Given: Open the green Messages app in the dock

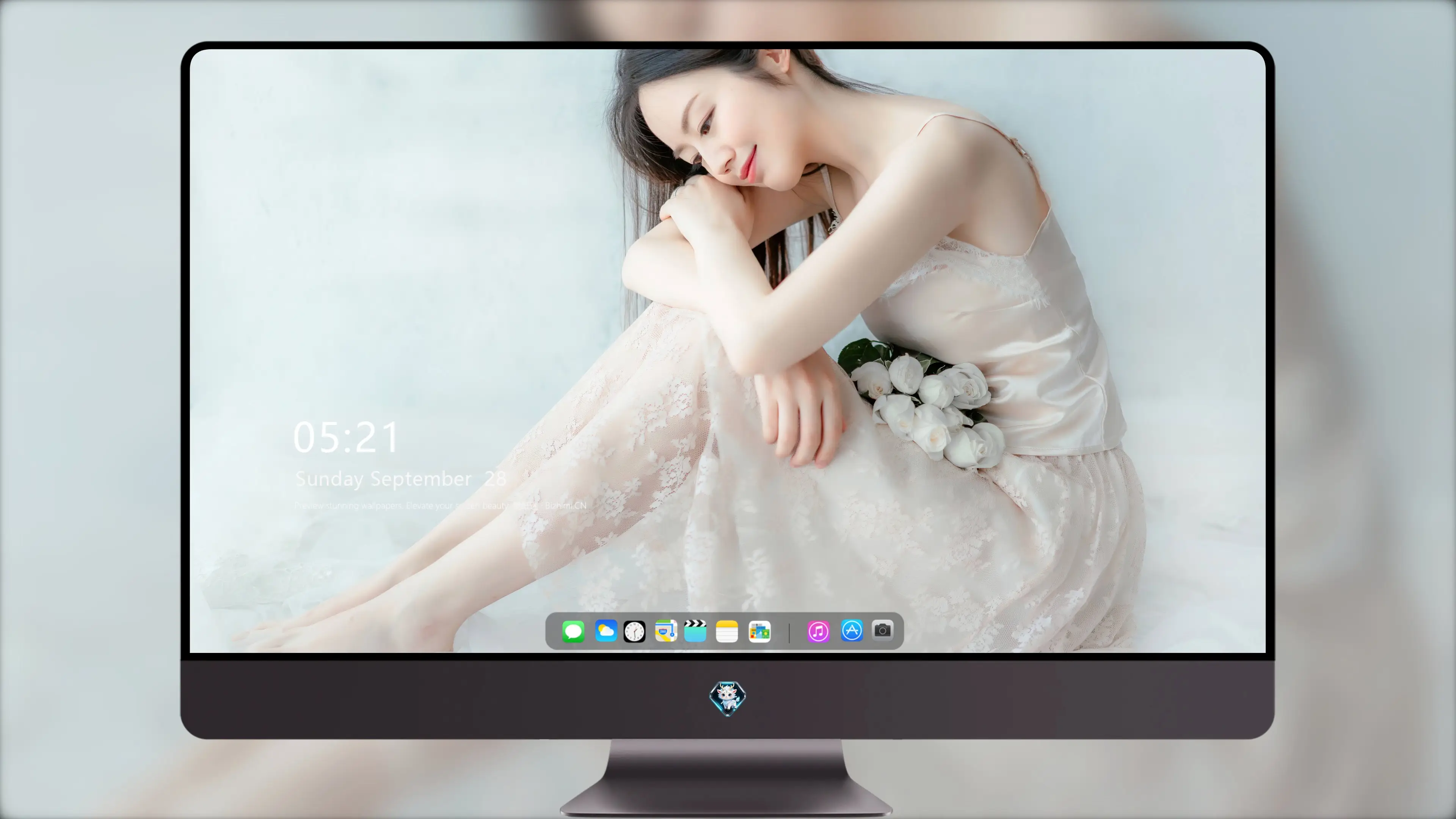Looking at the screenshot, I should point(573,631).
